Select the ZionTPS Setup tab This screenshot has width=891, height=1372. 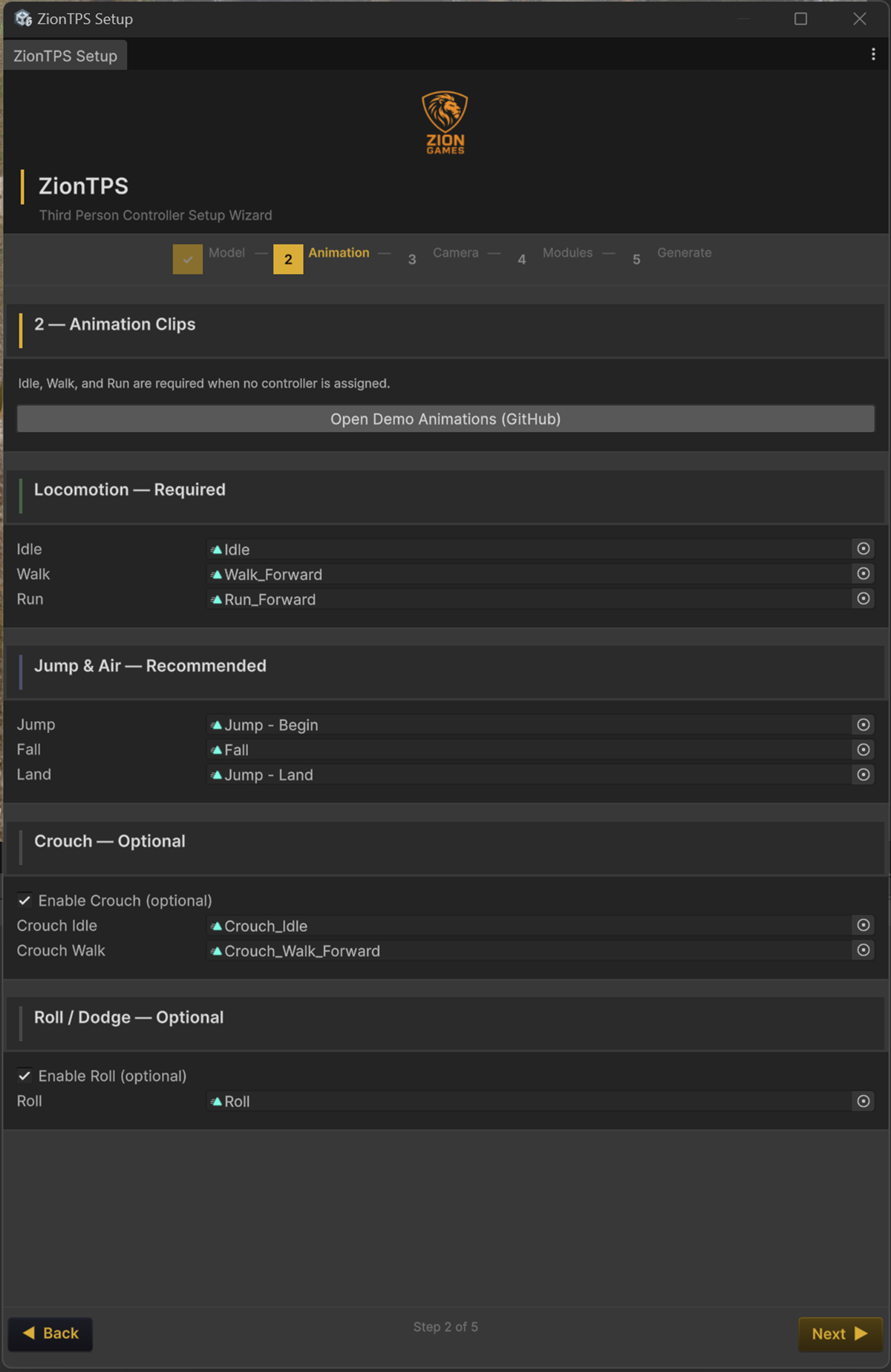click(65, 56)
